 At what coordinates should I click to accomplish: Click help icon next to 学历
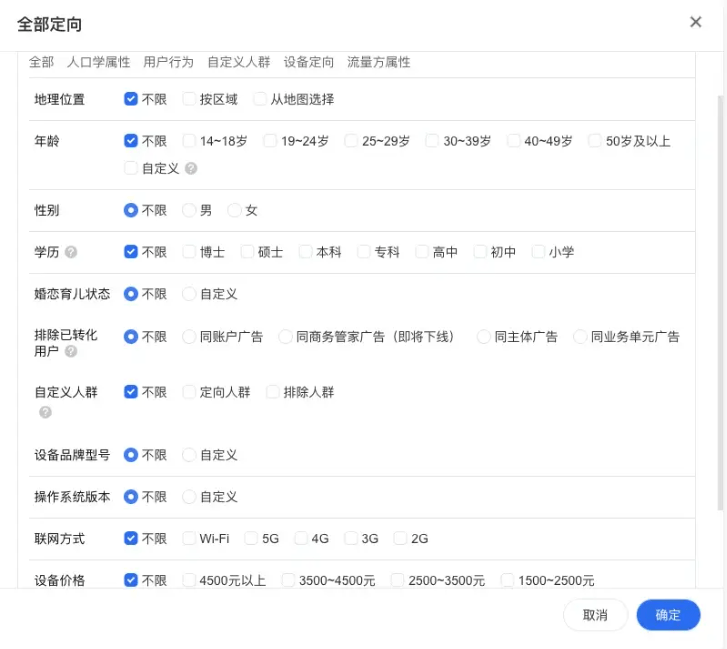tap(71, 252)
